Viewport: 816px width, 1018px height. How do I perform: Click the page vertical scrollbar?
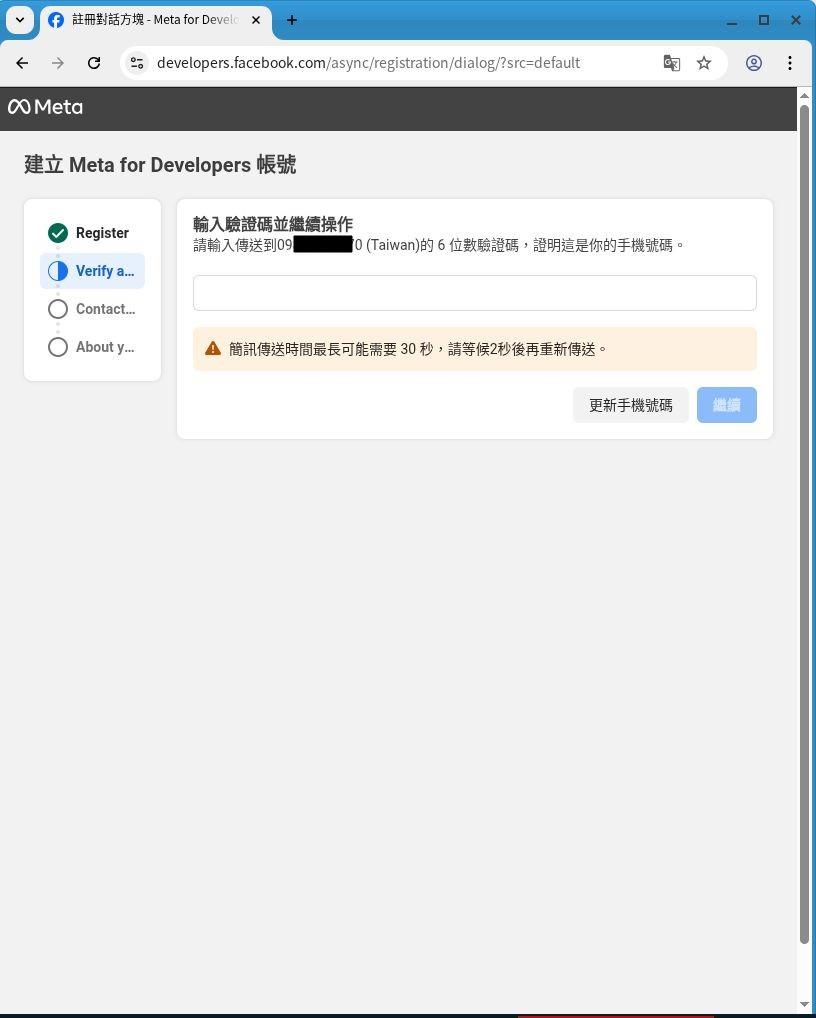tap(804, 523)
